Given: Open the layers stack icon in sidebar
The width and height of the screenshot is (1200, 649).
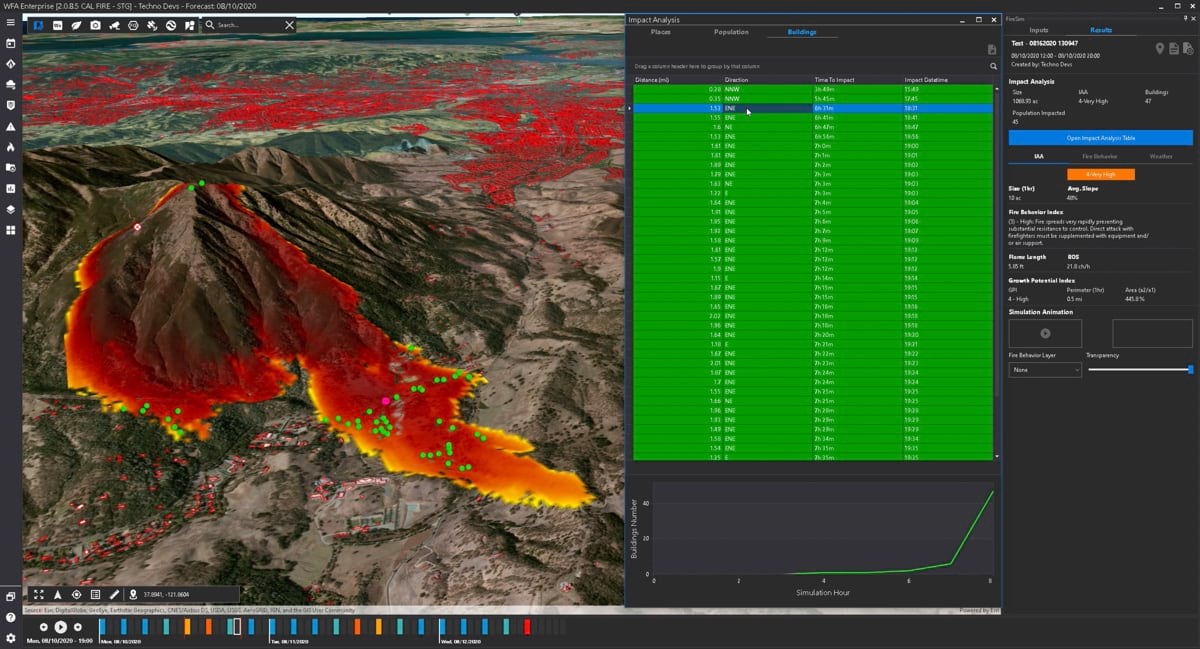Looking at the screenshot, I should tap(10, 209).
